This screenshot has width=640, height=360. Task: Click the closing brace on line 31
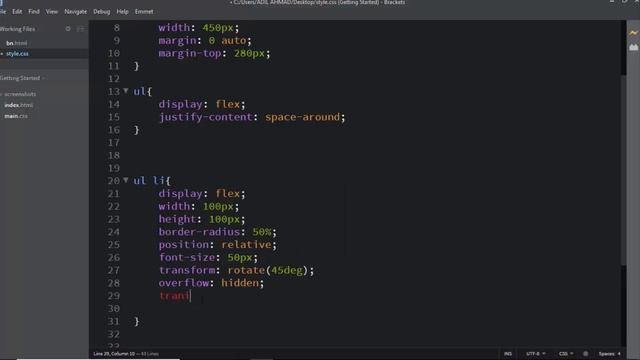(137, 321)
